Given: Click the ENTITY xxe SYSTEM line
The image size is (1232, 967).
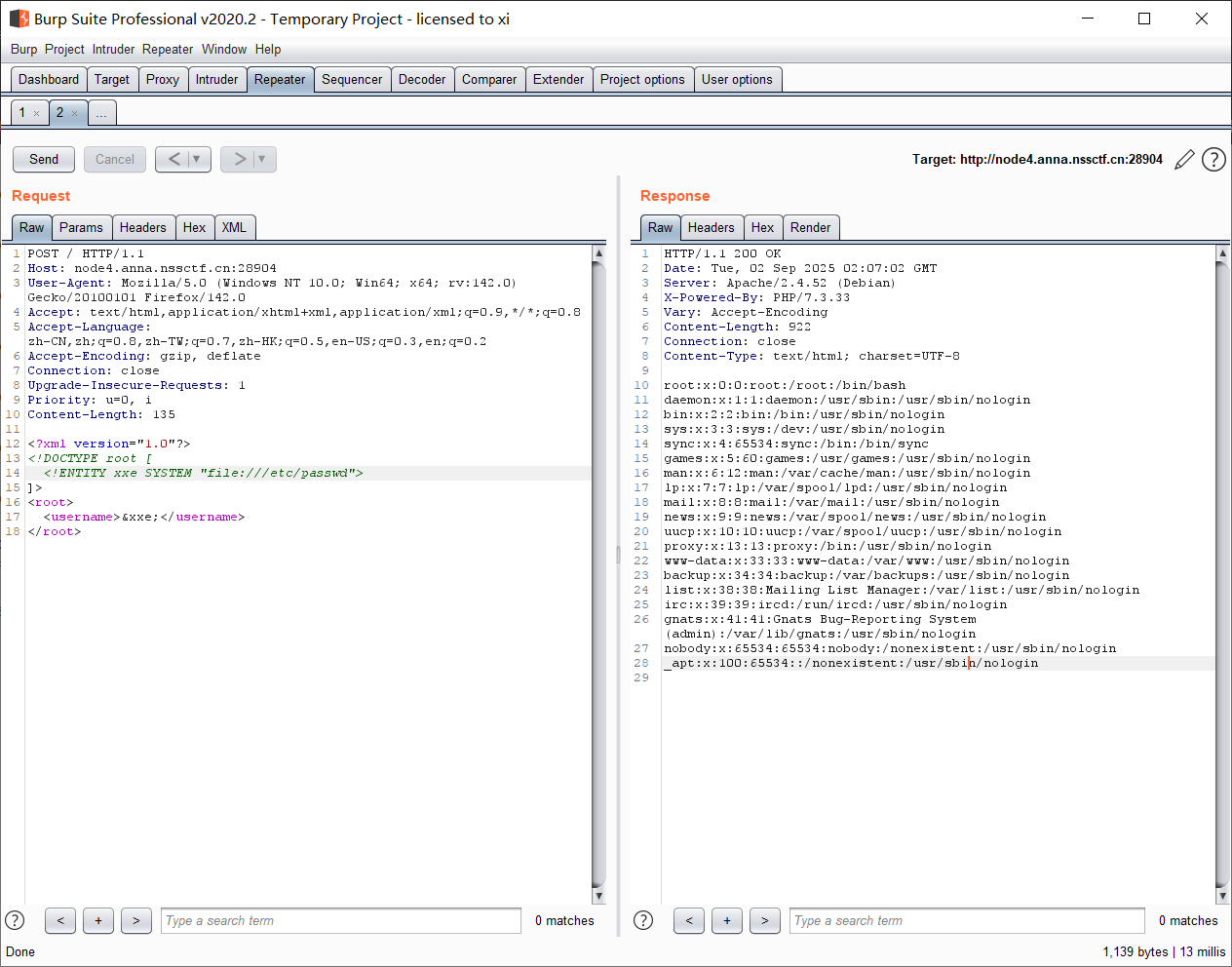Looking at the screenshot, I should [x=203, y=473].
